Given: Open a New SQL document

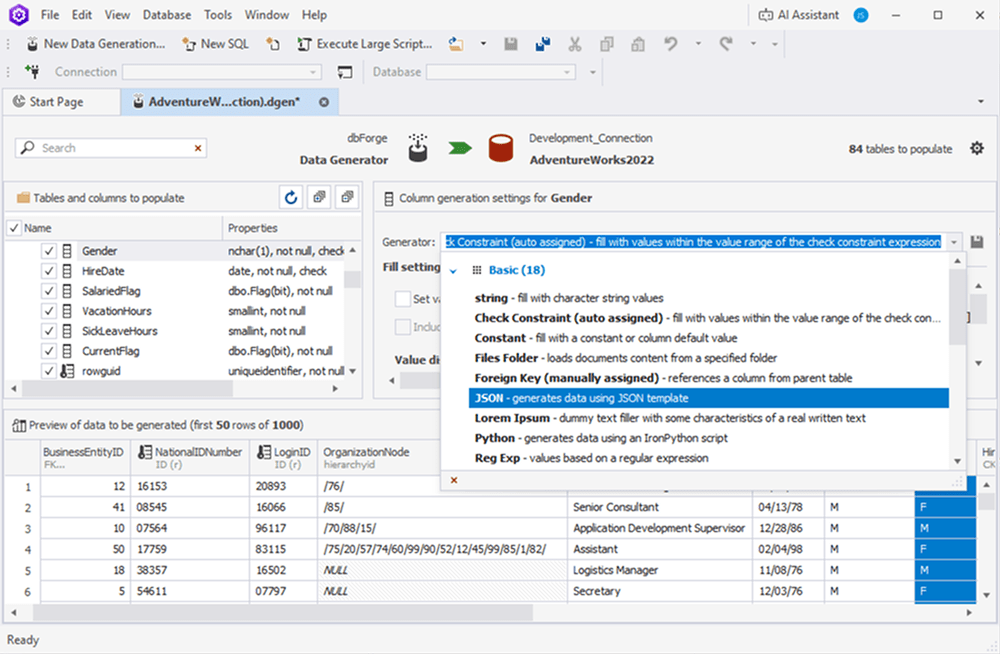Looking at the screenshot, I should pyautogui.click(x=216, y=44).
